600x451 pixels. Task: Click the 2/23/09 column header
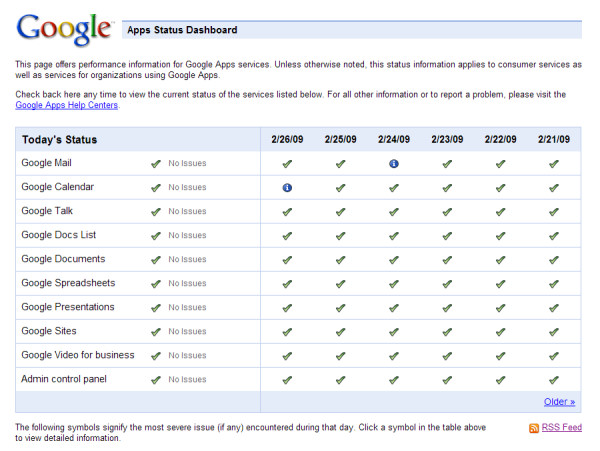(447, 139)
